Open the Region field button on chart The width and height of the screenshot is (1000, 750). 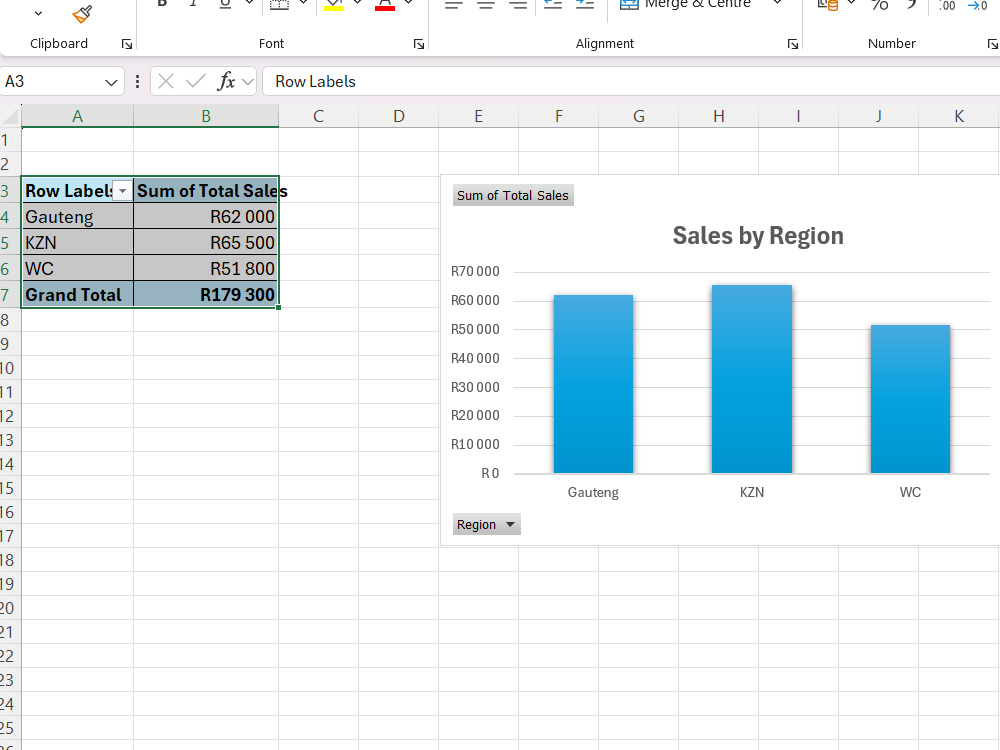tap(487, 524)
